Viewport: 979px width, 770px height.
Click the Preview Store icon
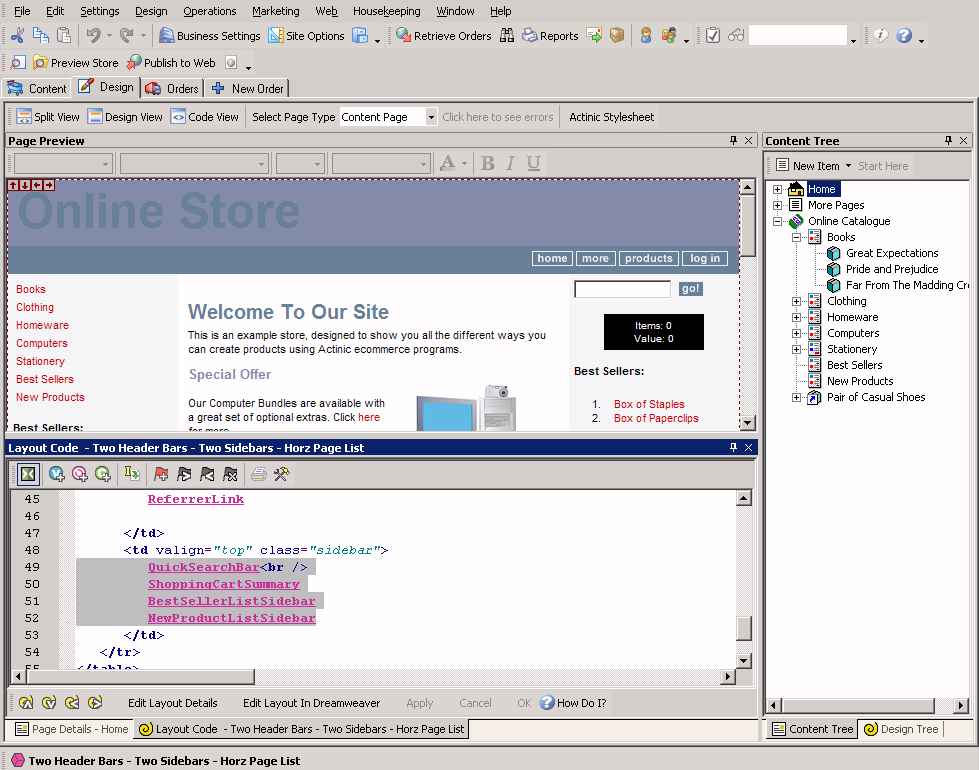pos(41,62)
